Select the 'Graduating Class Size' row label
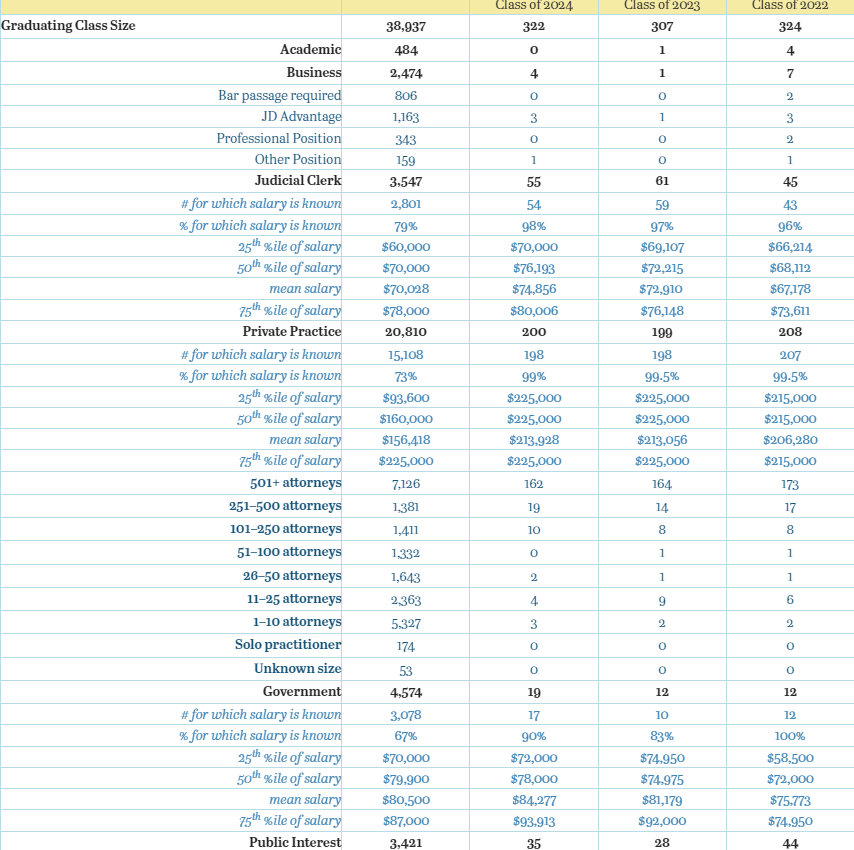This screenshot has width=854, height=850. (x=68, y=26)
